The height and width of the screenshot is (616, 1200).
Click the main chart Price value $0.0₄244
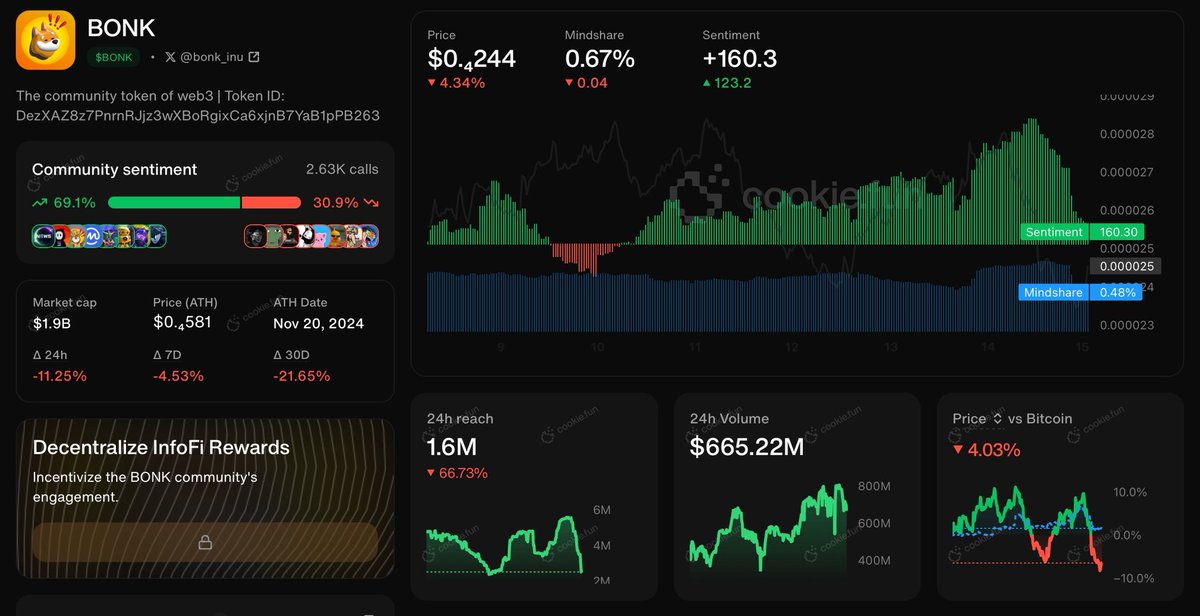point(472,59)
